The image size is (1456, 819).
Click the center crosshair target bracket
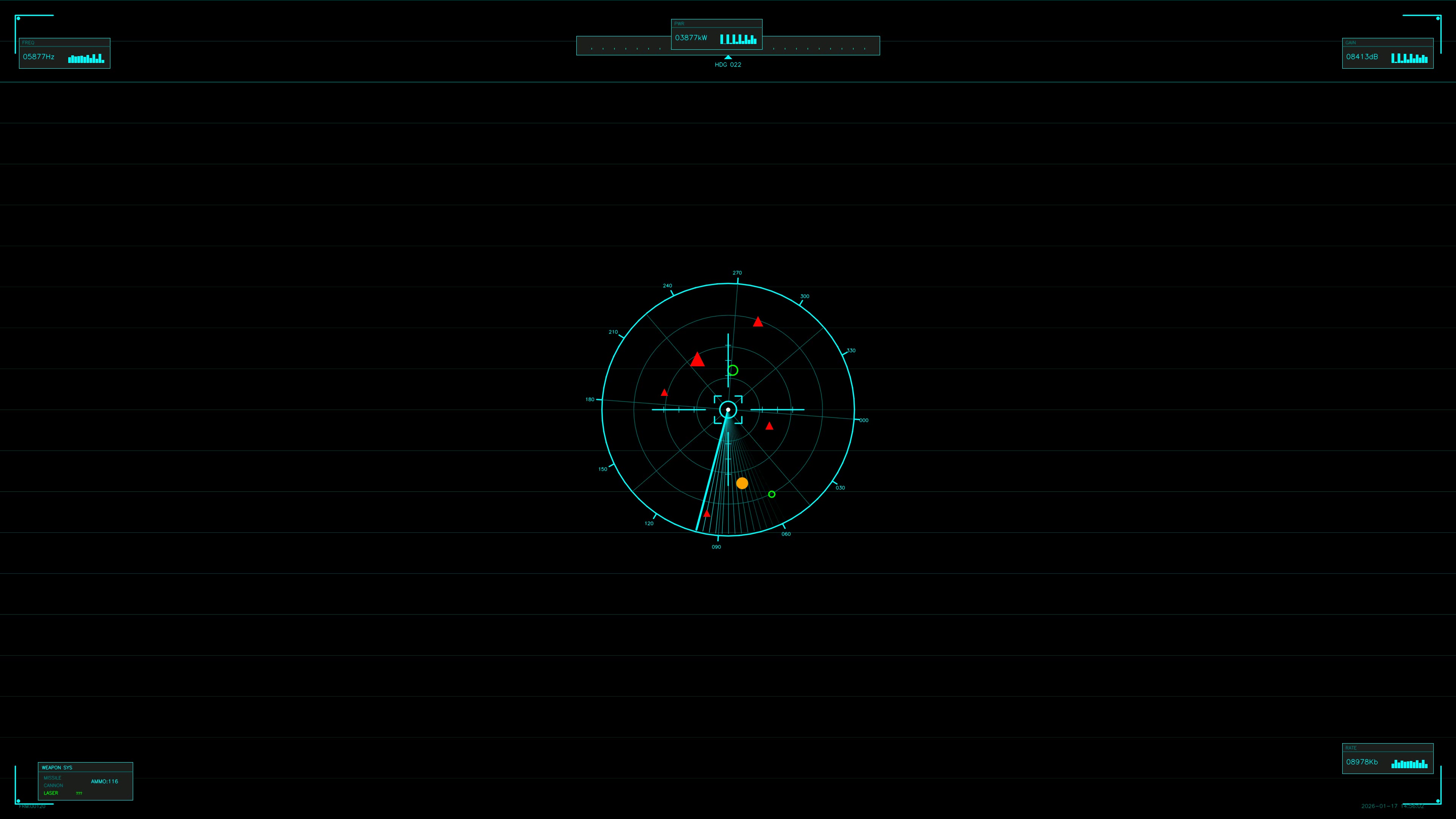[728, 409]
